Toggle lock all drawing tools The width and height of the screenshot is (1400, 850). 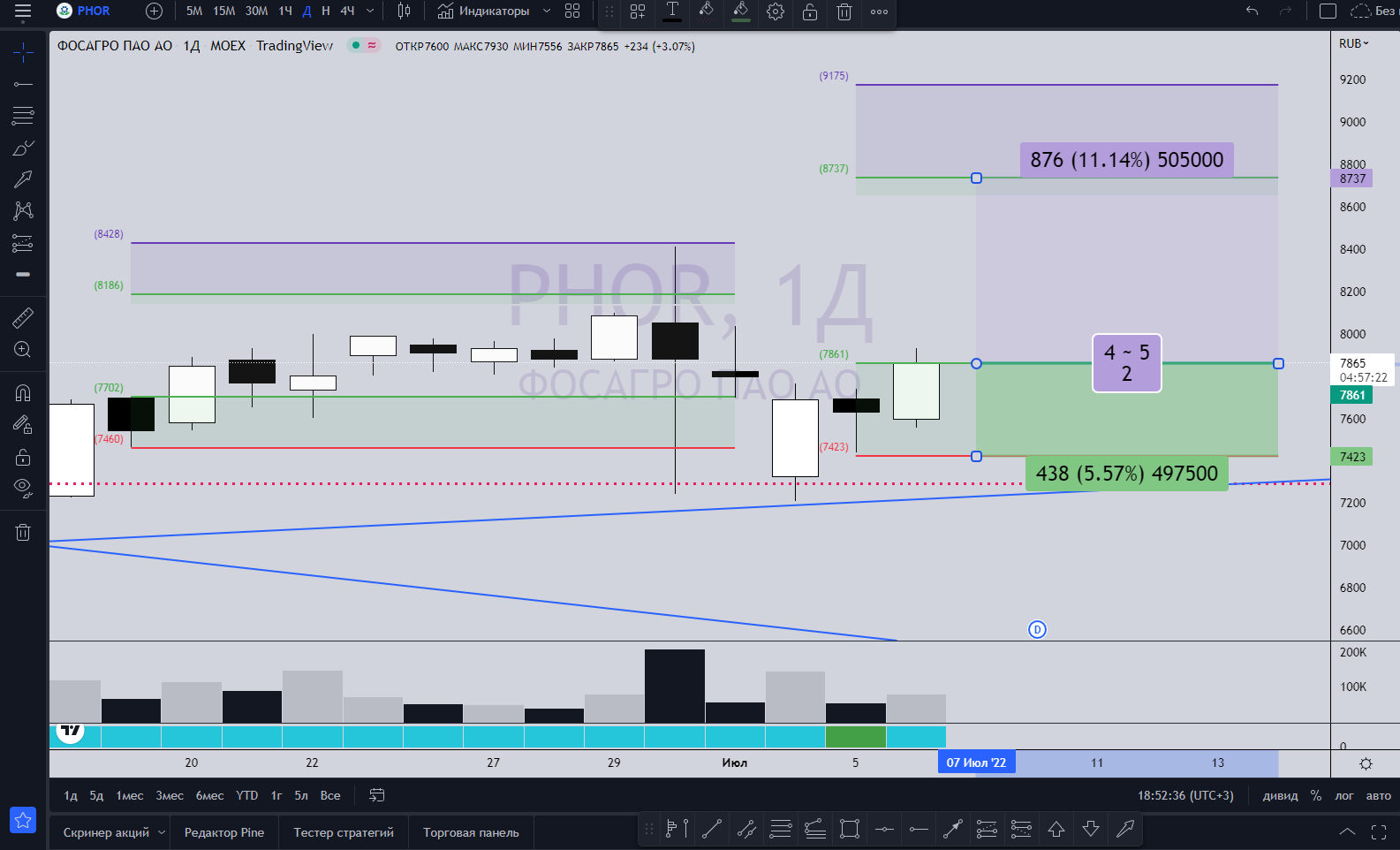click(23, 457)
